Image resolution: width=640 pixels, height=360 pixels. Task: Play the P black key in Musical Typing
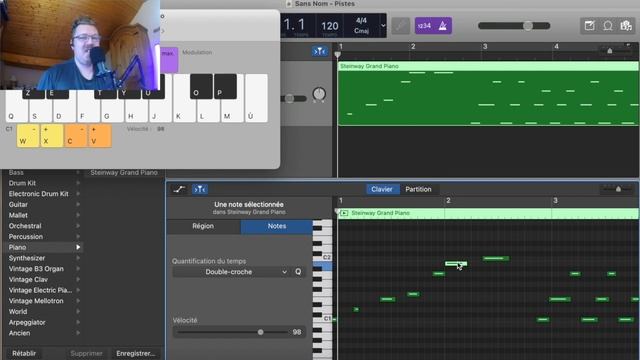(225, 87)
